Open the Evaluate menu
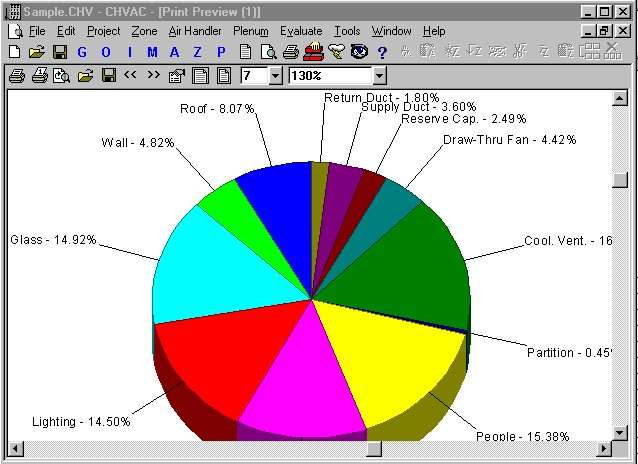Screen dimensions: 638x464 [x=301, y=31]
